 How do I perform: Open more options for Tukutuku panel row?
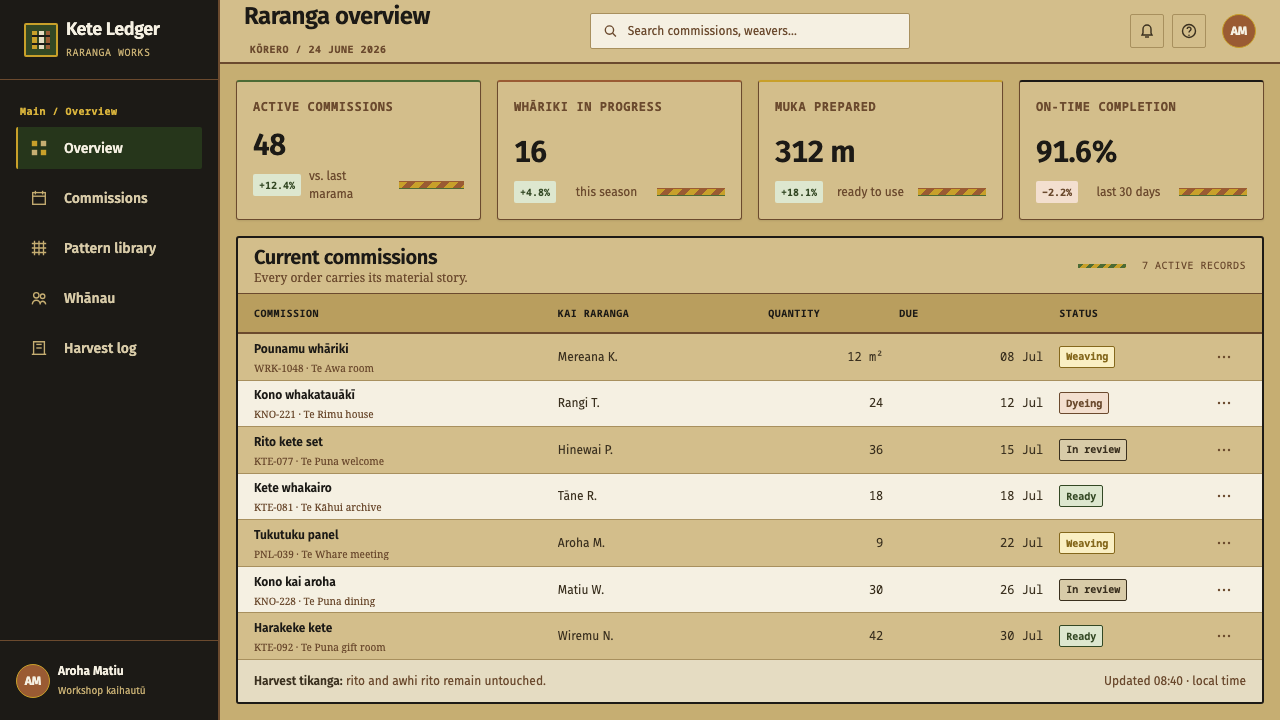click(1224, 543)
